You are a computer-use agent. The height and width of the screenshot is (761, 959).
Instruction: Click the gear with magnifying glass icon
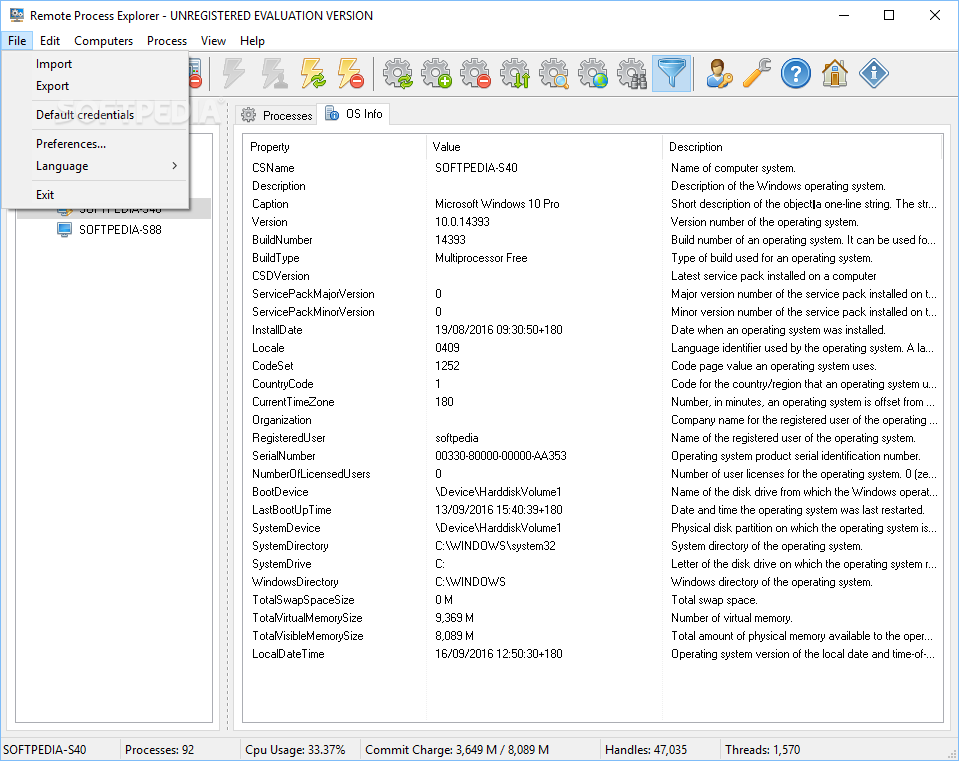pyautogui.click(x=554, y=74)
